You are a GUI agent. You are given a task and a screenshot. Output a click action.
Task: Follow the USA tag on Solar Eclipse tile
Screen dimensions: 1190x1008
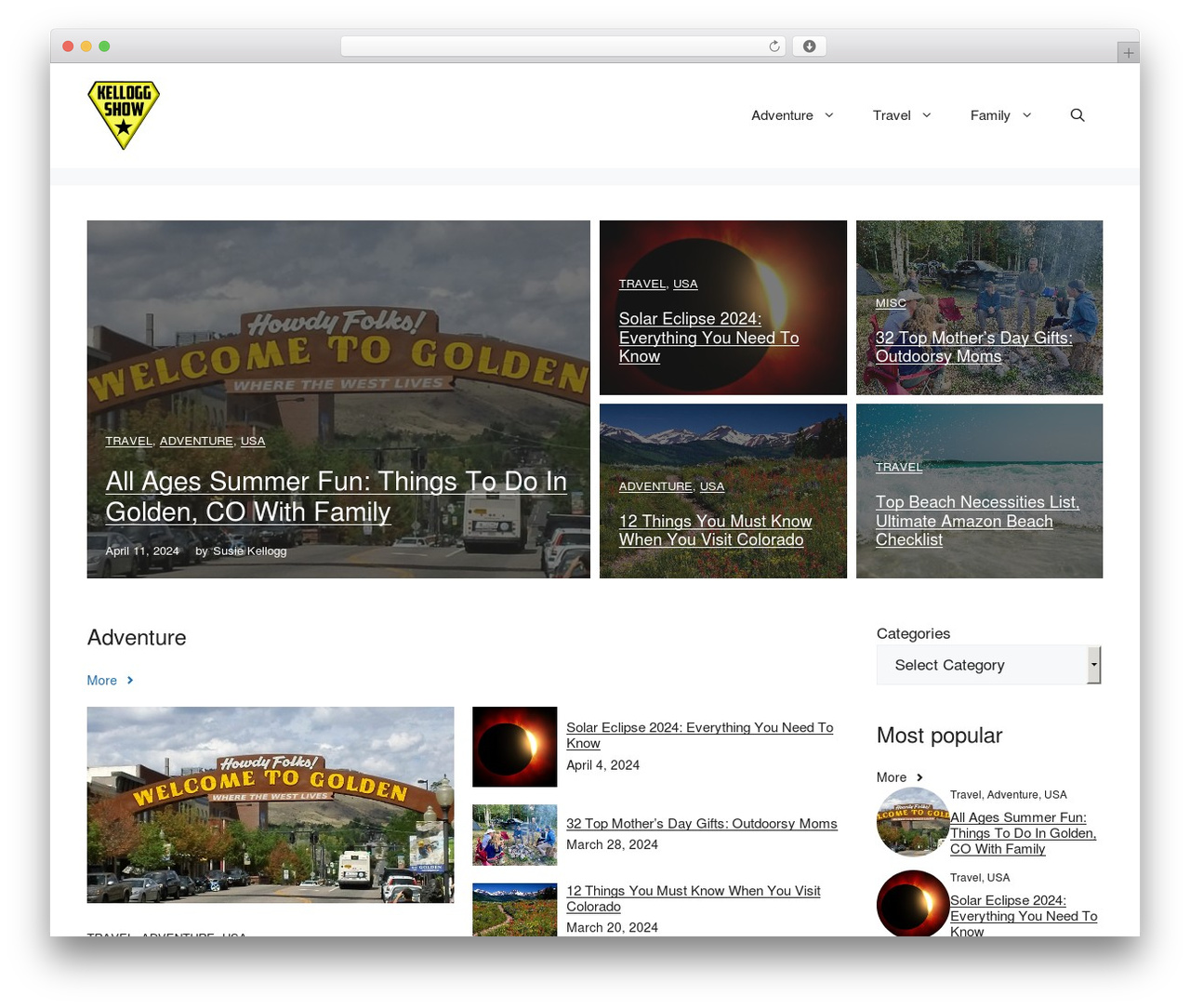(x=685, y=284)
